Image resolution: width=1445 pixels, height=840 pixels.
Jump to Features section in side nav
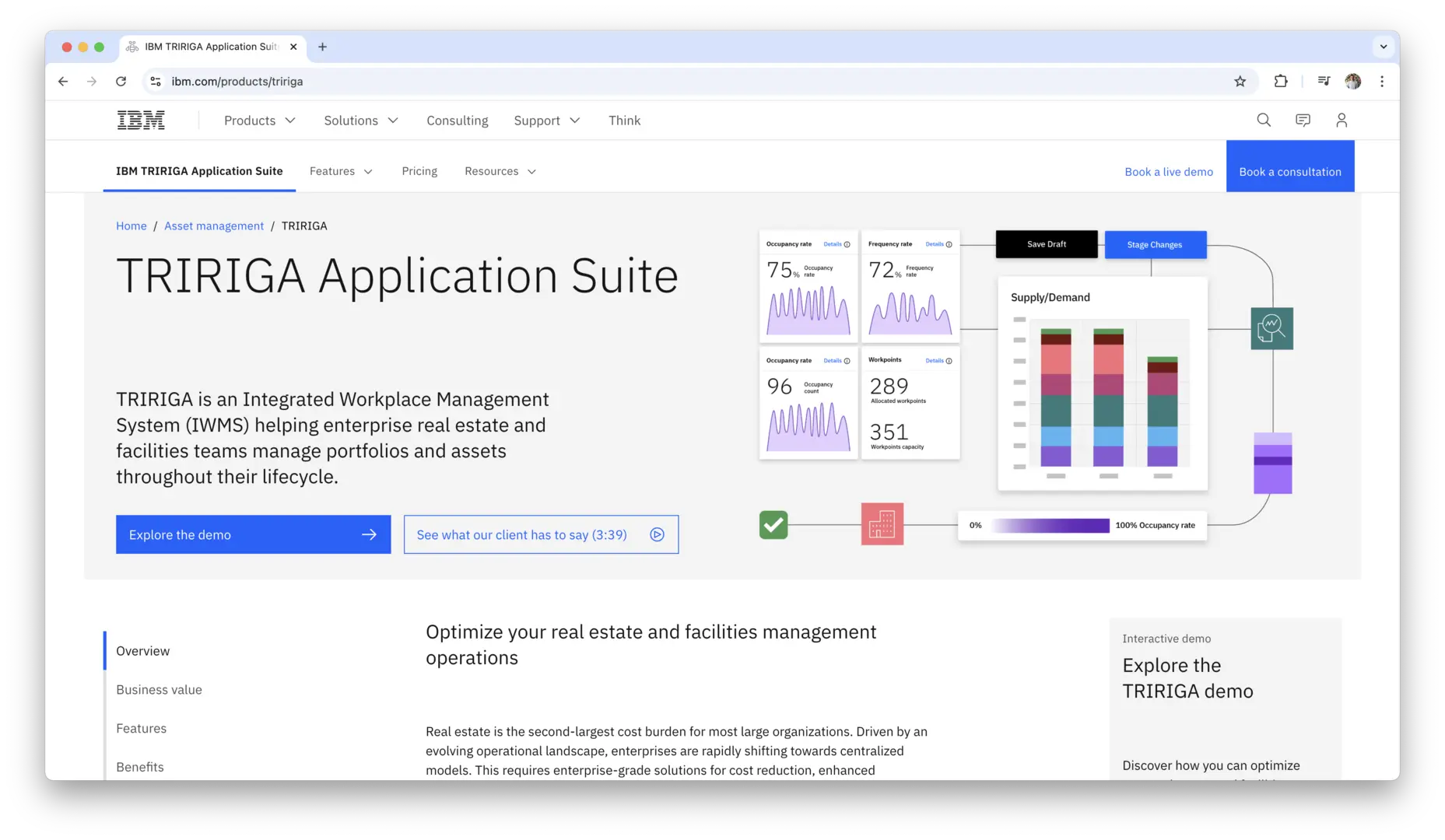click(141, 729)
